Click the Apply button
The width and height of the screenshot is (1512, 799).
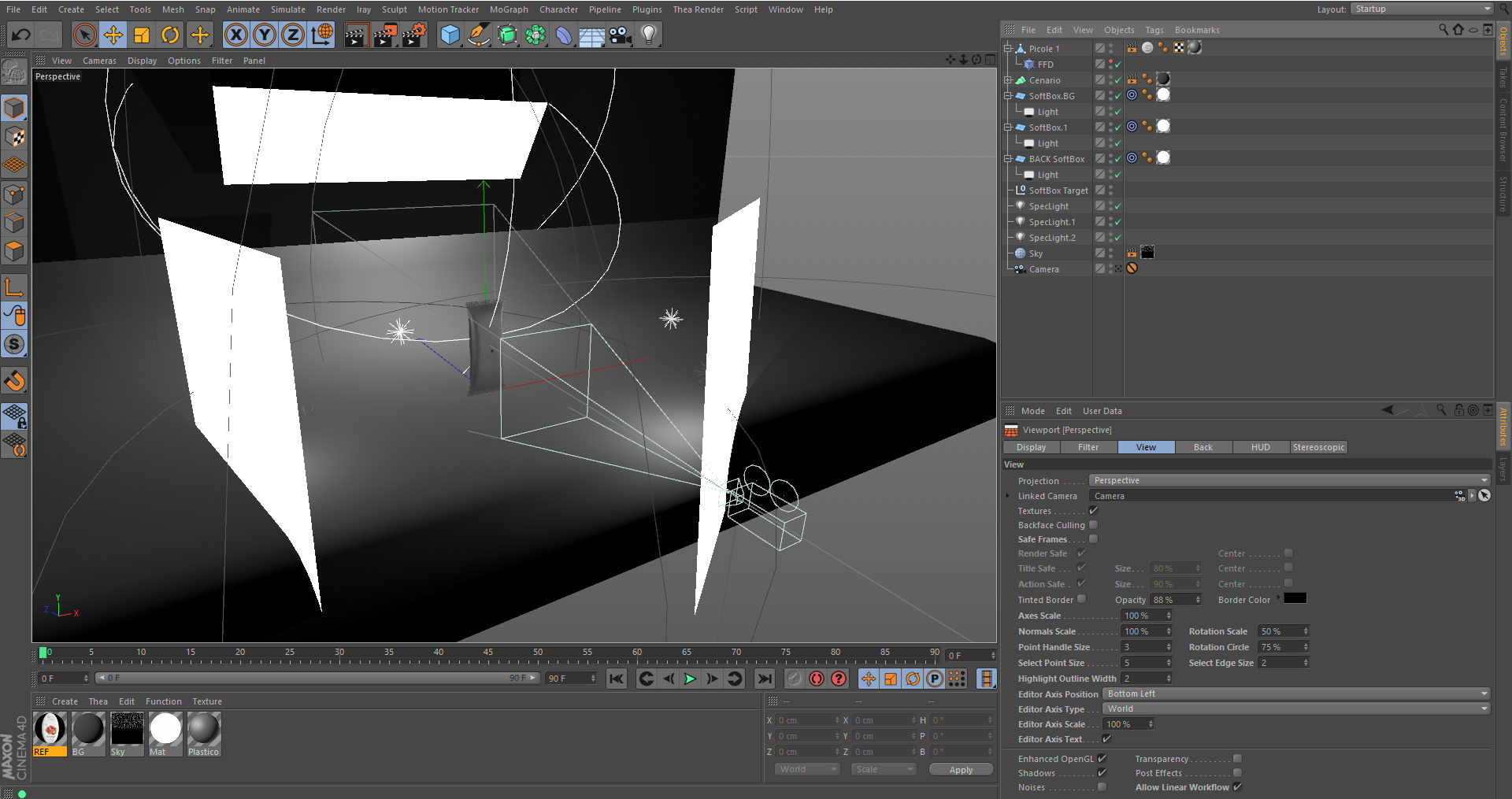(961, 770)
